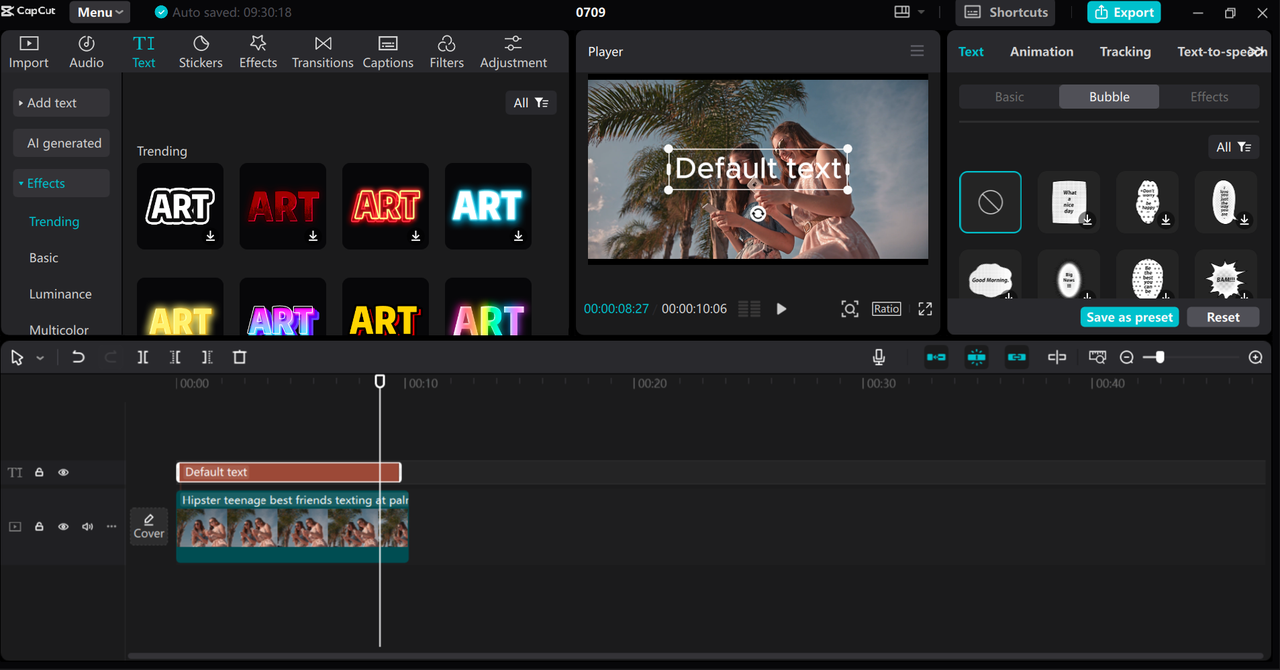The image size is (1280, 670).
Task: Open the Import media tab
Action: 29,52
